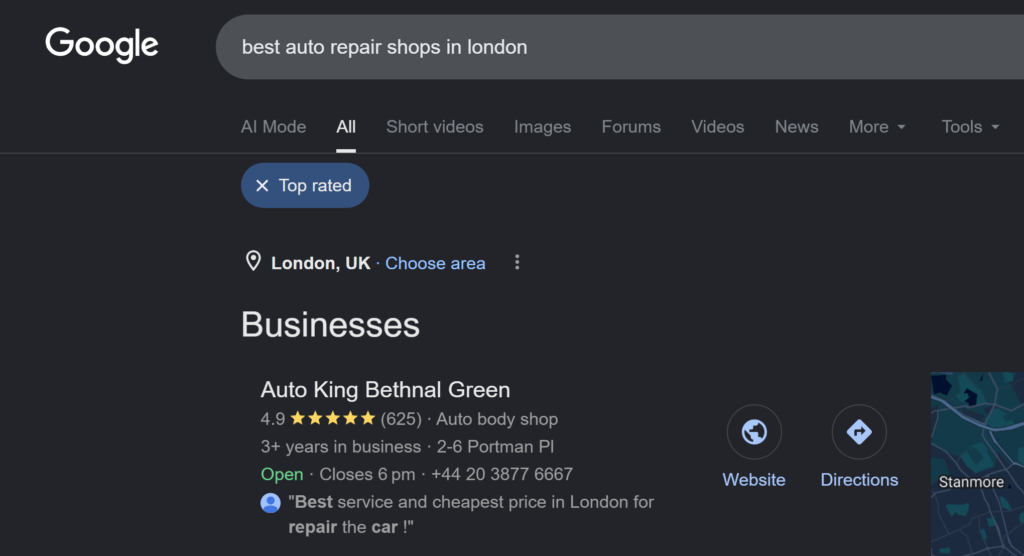Image resolution: width=1024 pixels, height=556 pixels.
Task: Open the Auto King Bethnal Green listing
Action: 385,389
